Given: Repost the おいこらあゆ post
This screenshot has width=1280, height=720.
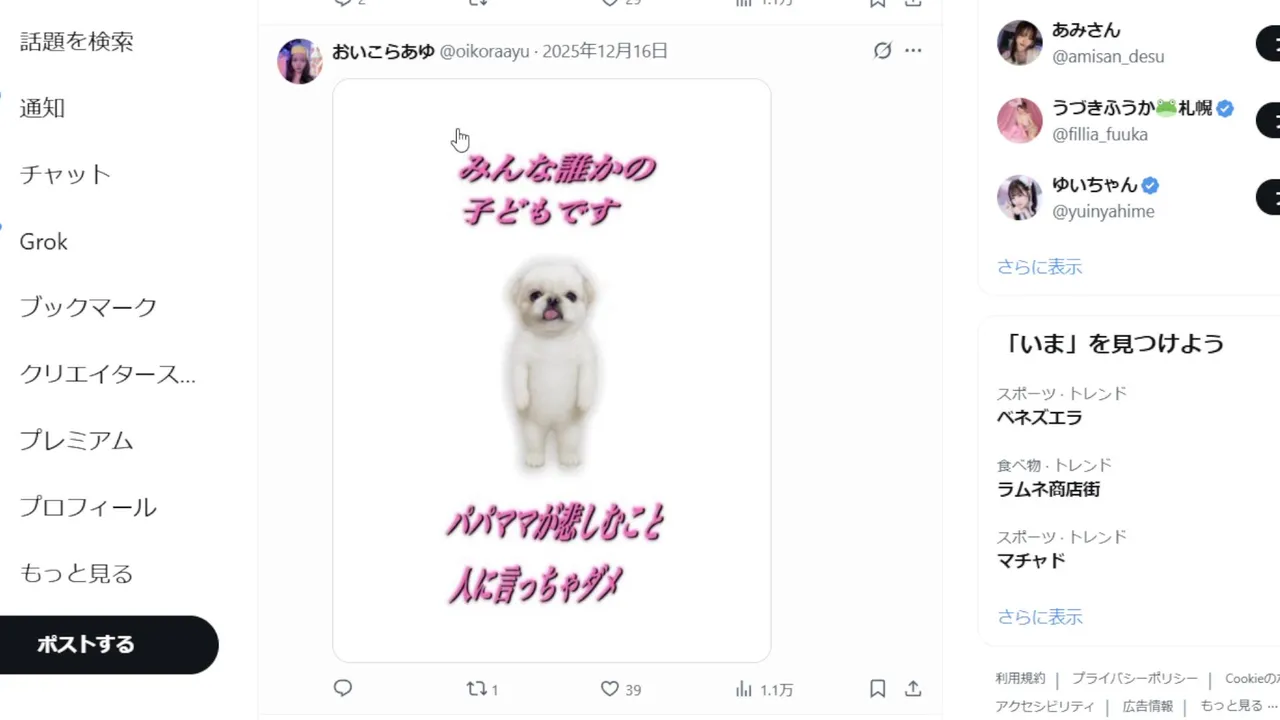Looking at the screenshot, I should coord(483,689).
